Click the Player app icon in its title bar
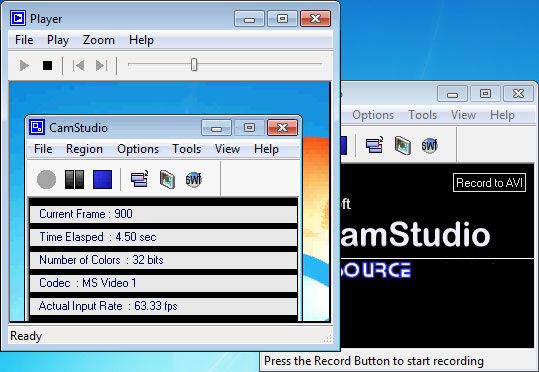This screenshot has width=539, height=372. [x=18, y=18]
